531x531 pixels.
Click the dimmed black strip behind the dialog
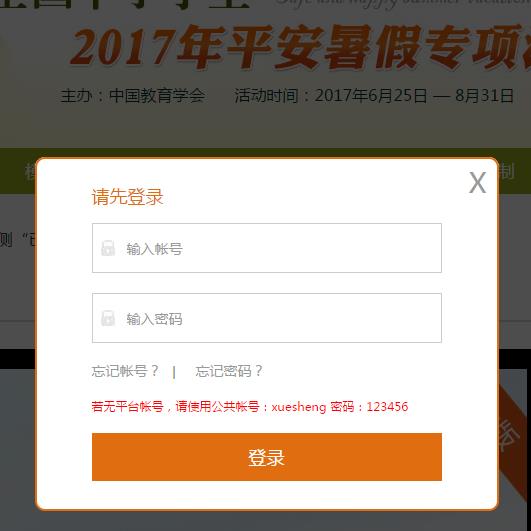point(18,359)
